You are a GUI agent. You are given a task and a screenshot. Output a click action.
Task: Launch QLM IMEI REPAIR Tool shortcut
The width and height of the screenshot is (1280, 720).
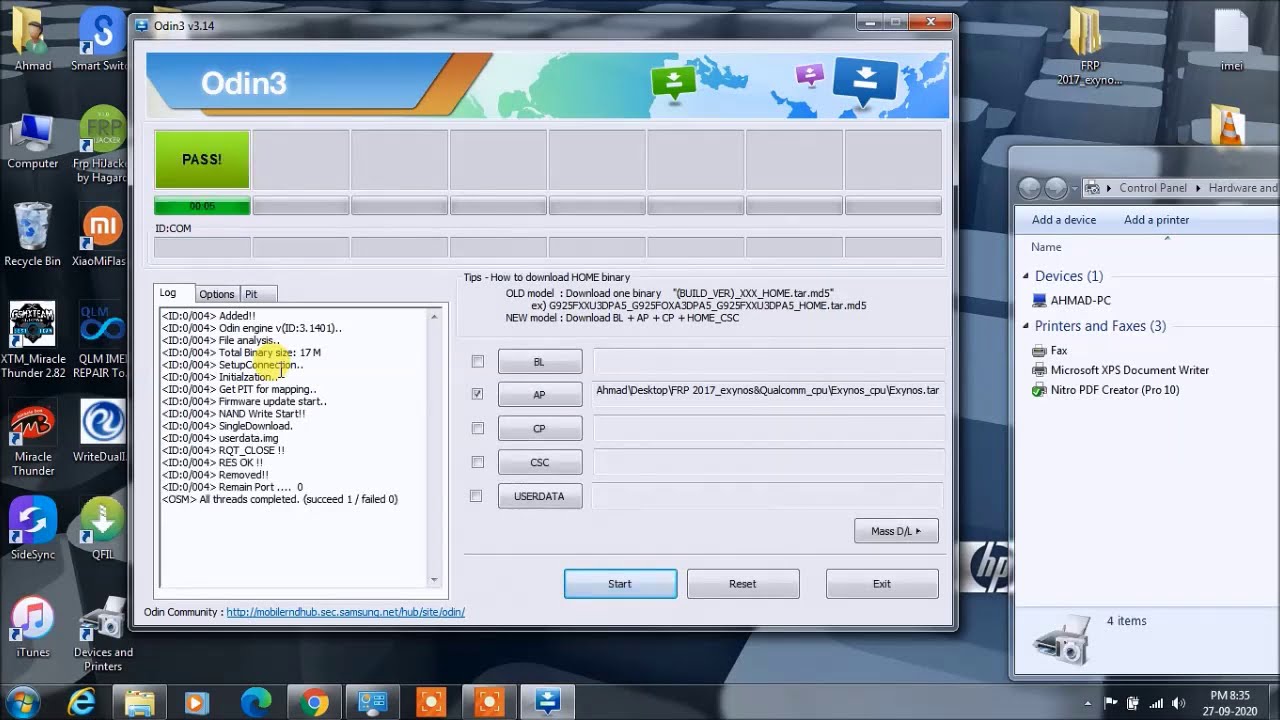100,341
